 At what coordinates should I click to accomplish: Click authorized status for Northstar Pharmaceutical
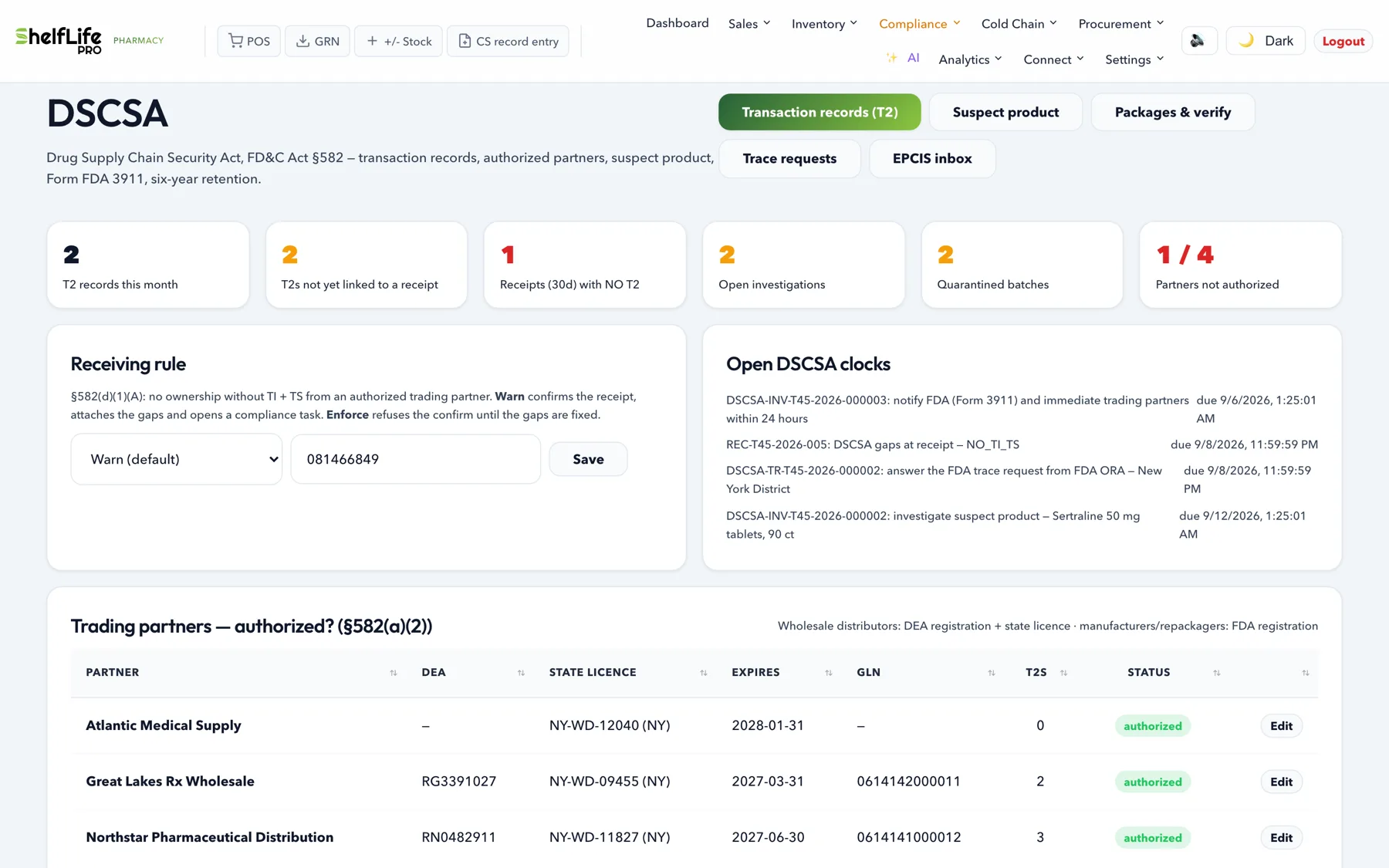click(1153, 838)
